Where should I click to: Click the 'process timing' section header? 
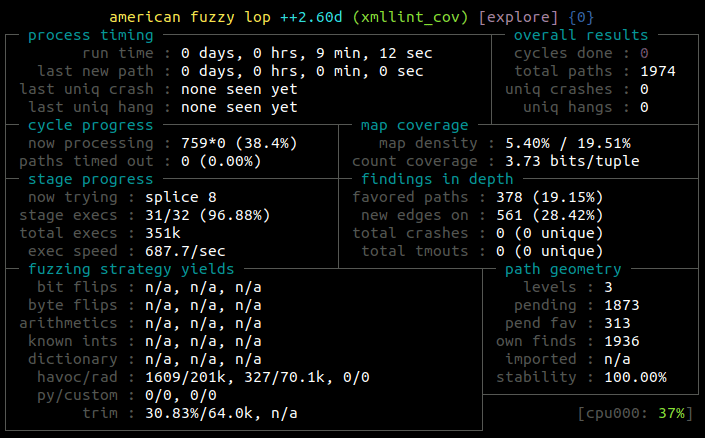91,36
